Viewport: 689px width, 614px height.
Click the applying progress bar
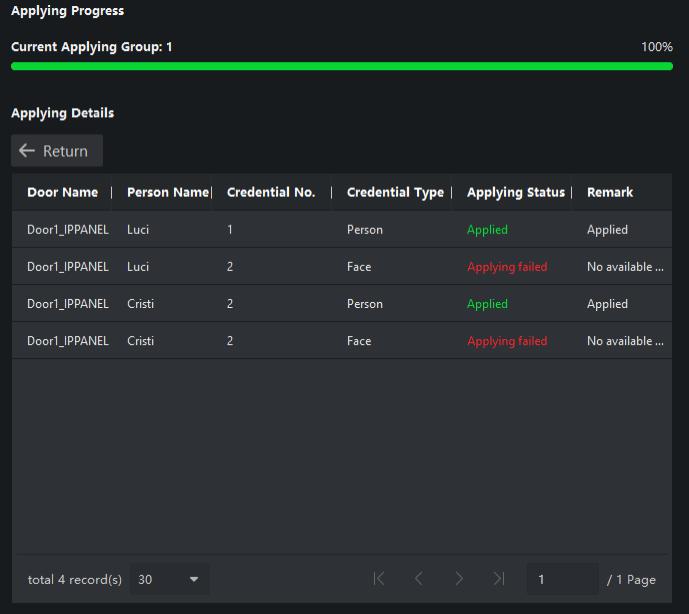point(341,66)
